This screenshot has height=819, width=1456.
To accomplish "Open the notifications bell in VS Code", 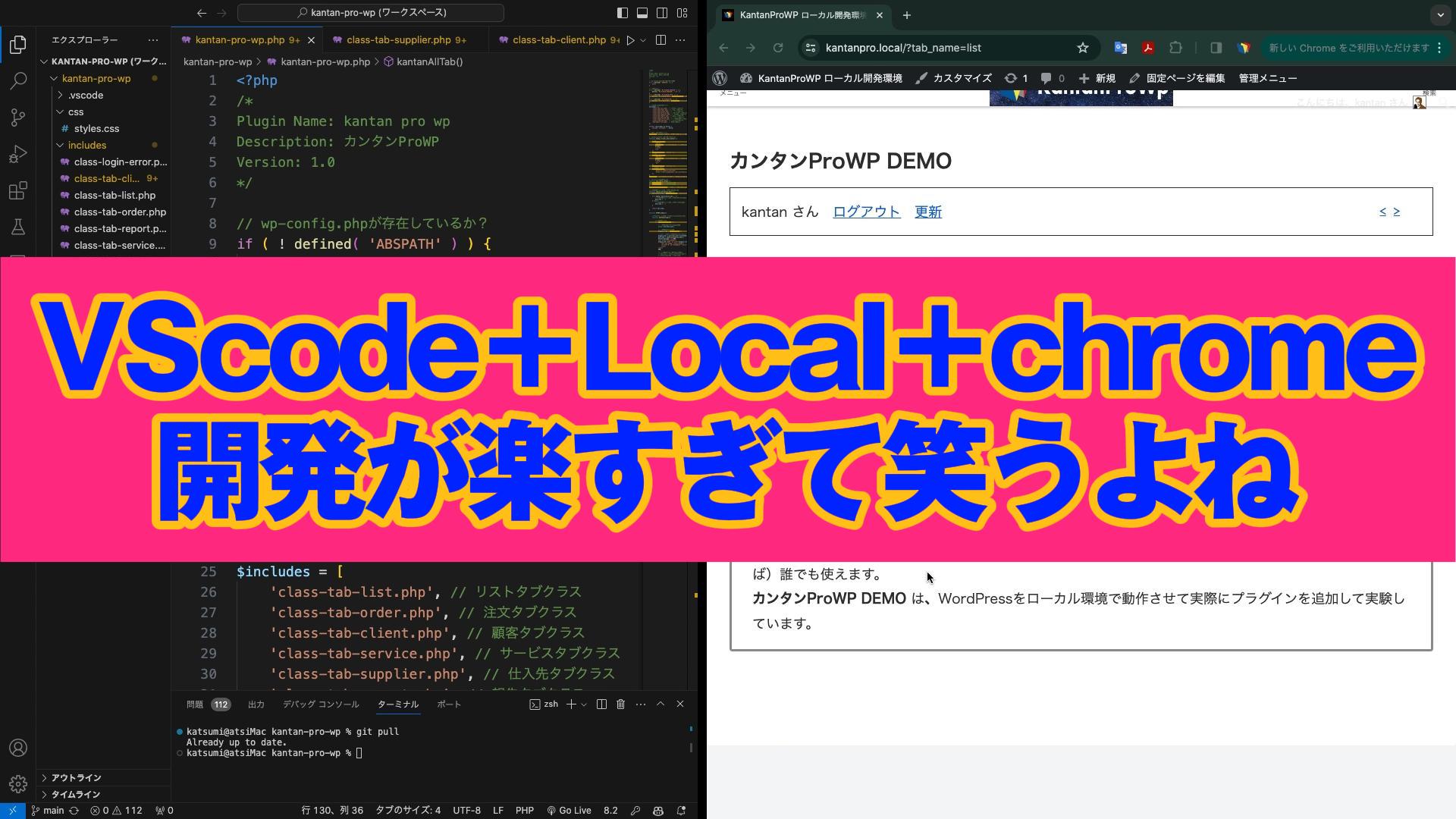I will [681, 810].
